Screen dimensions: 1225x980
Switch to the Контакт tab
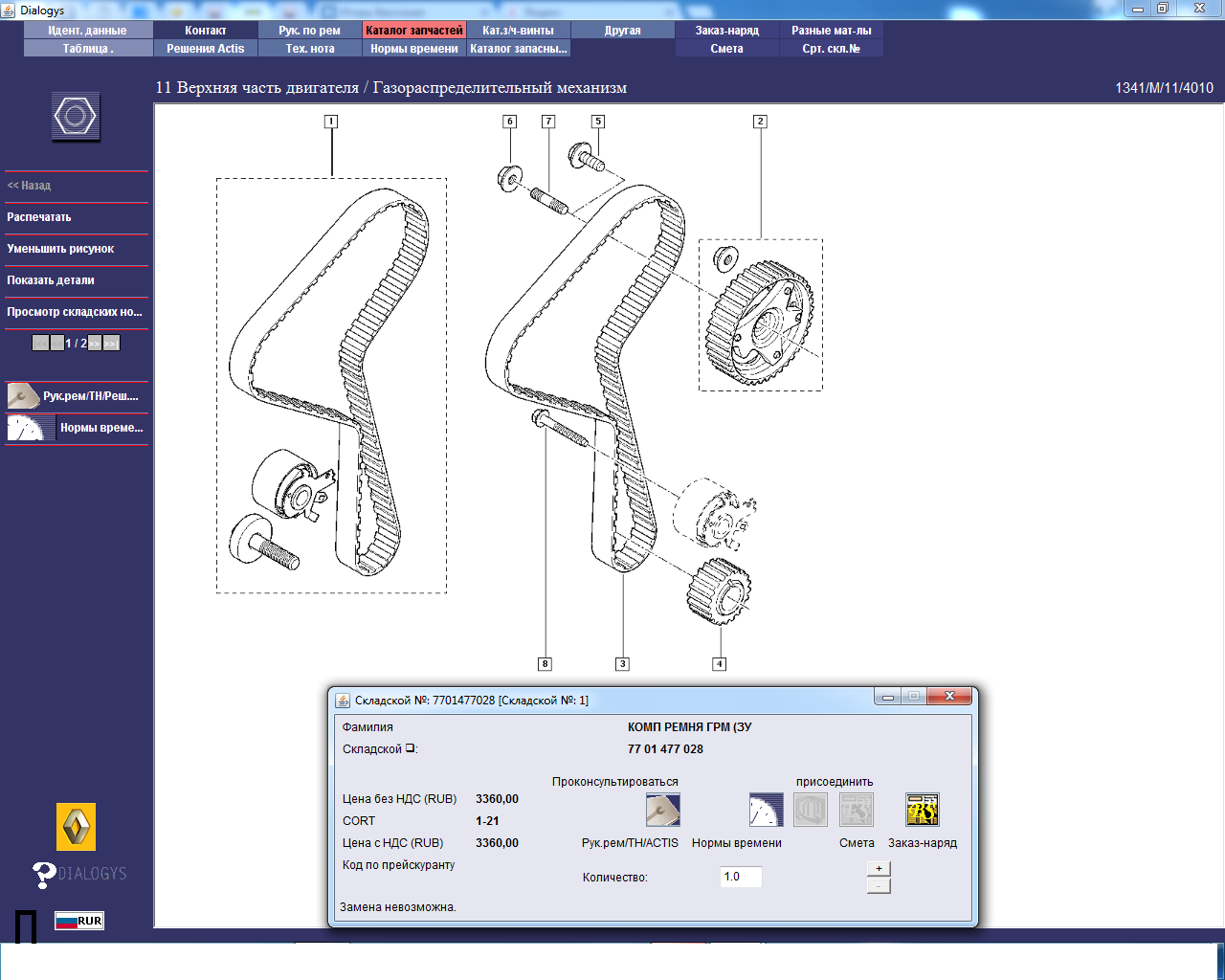(x=206, y=31)
